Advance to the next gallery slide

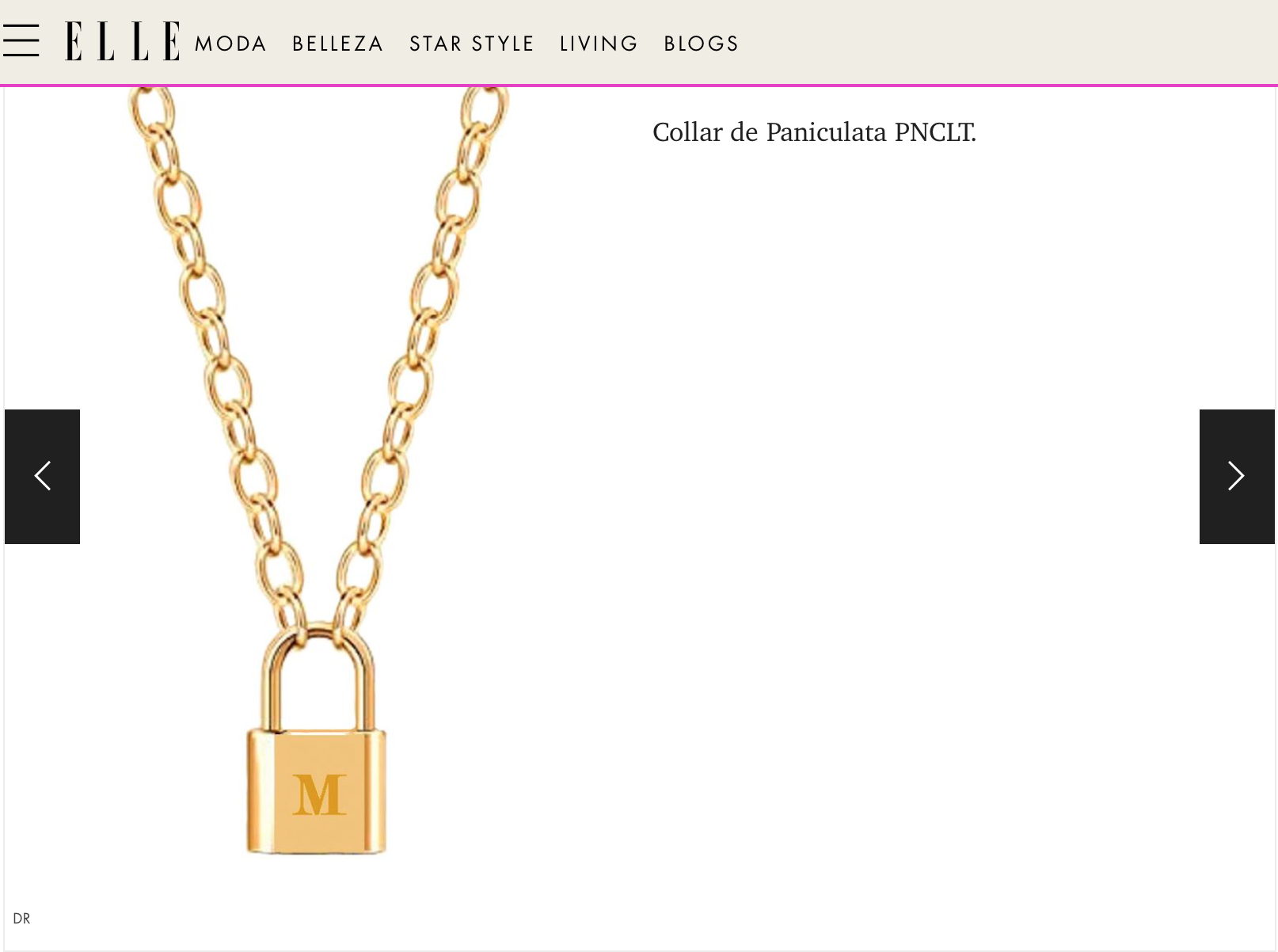point(1237,477)
